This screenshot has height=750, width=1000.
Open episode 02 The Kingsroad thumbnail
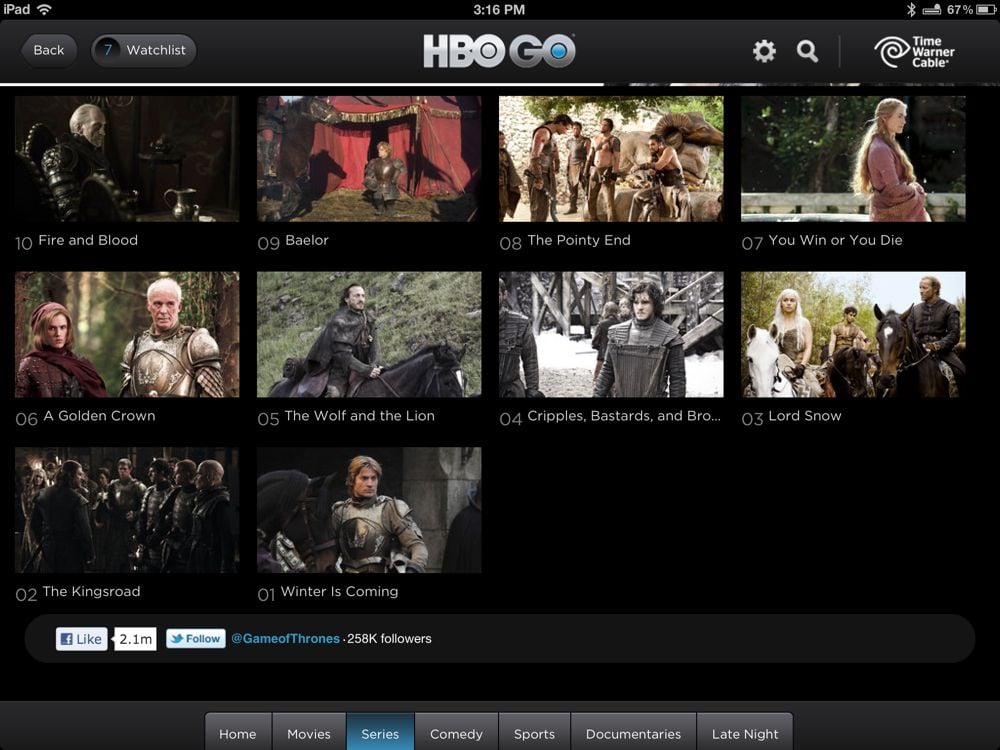pyautogui.click(x=127, y=510)
